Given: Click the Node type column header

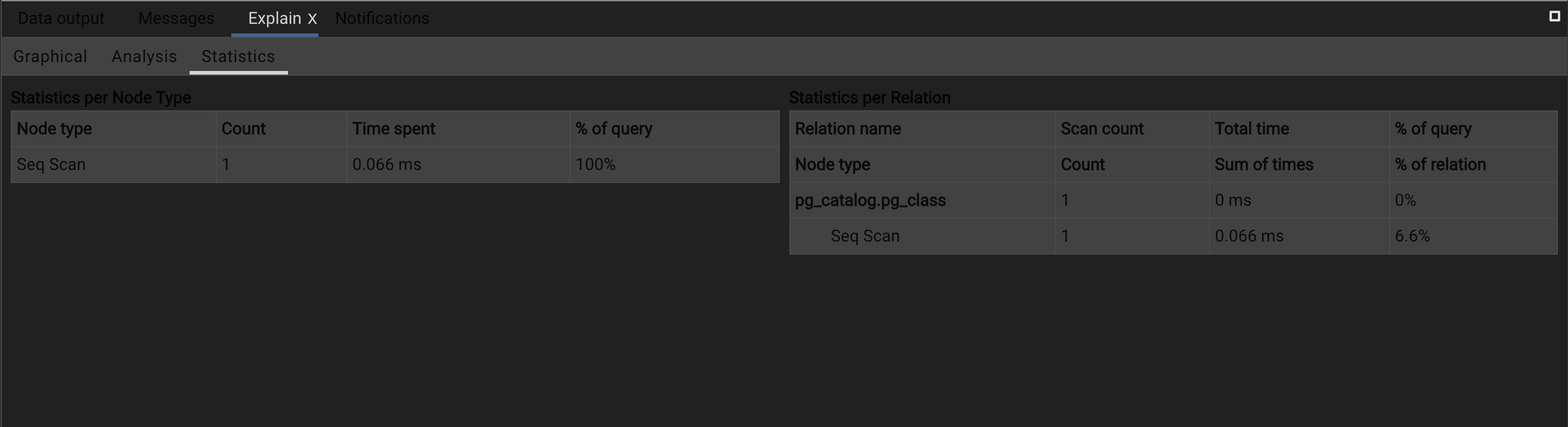Looking at the screenshot, I should pos(54,129).
